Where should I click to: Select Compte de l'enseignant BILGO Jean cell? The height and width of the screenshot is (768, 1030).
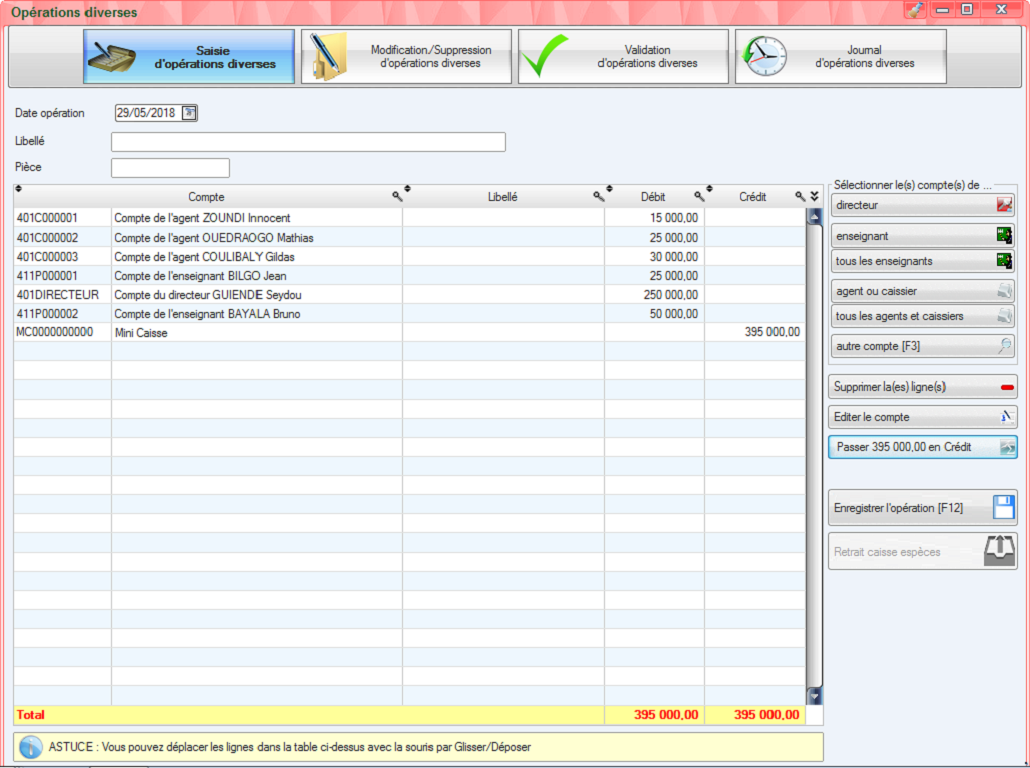tap(256, 275)
